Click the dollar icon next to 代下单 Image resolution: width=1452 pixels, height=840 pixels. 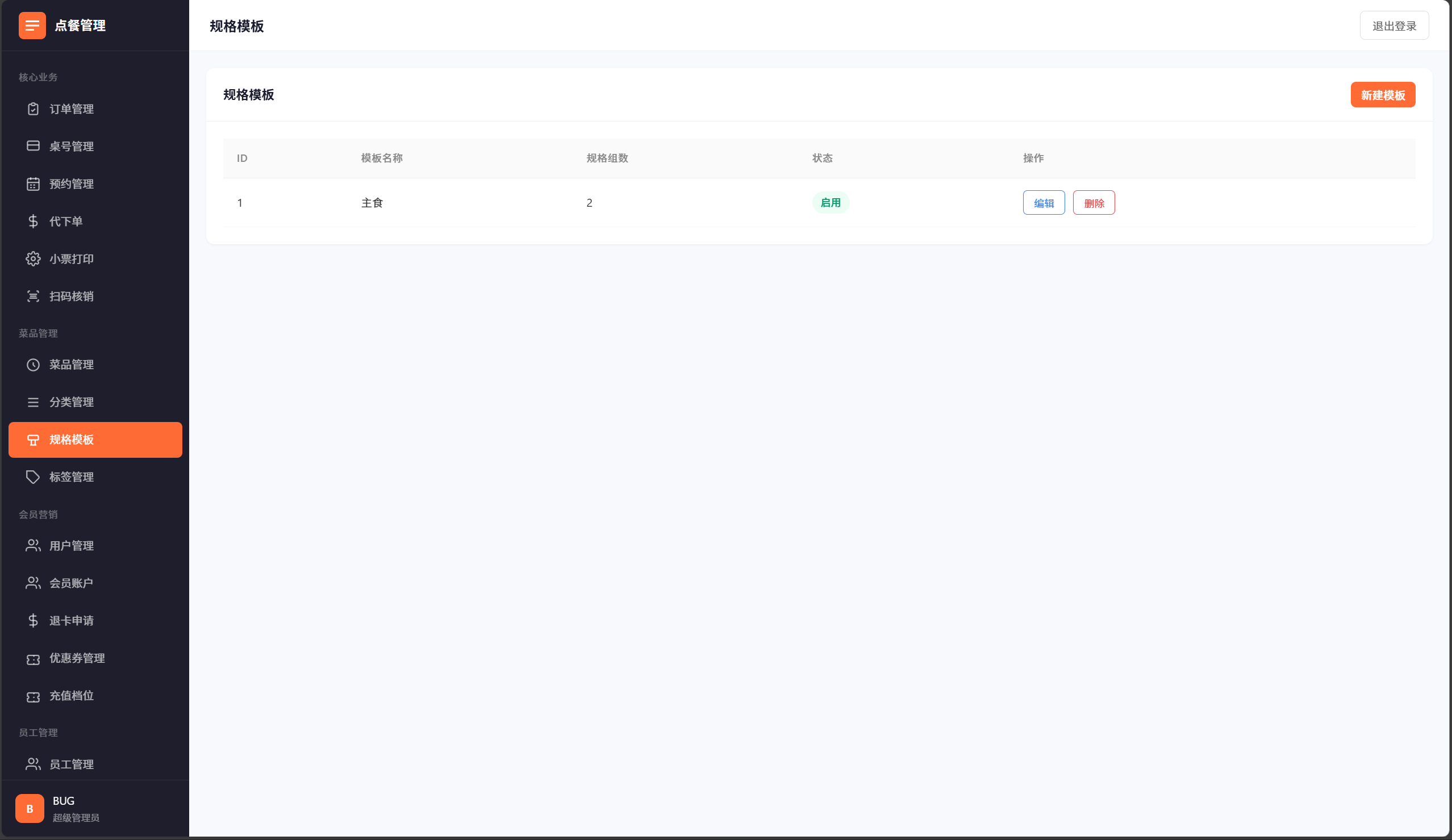[33, 222]
